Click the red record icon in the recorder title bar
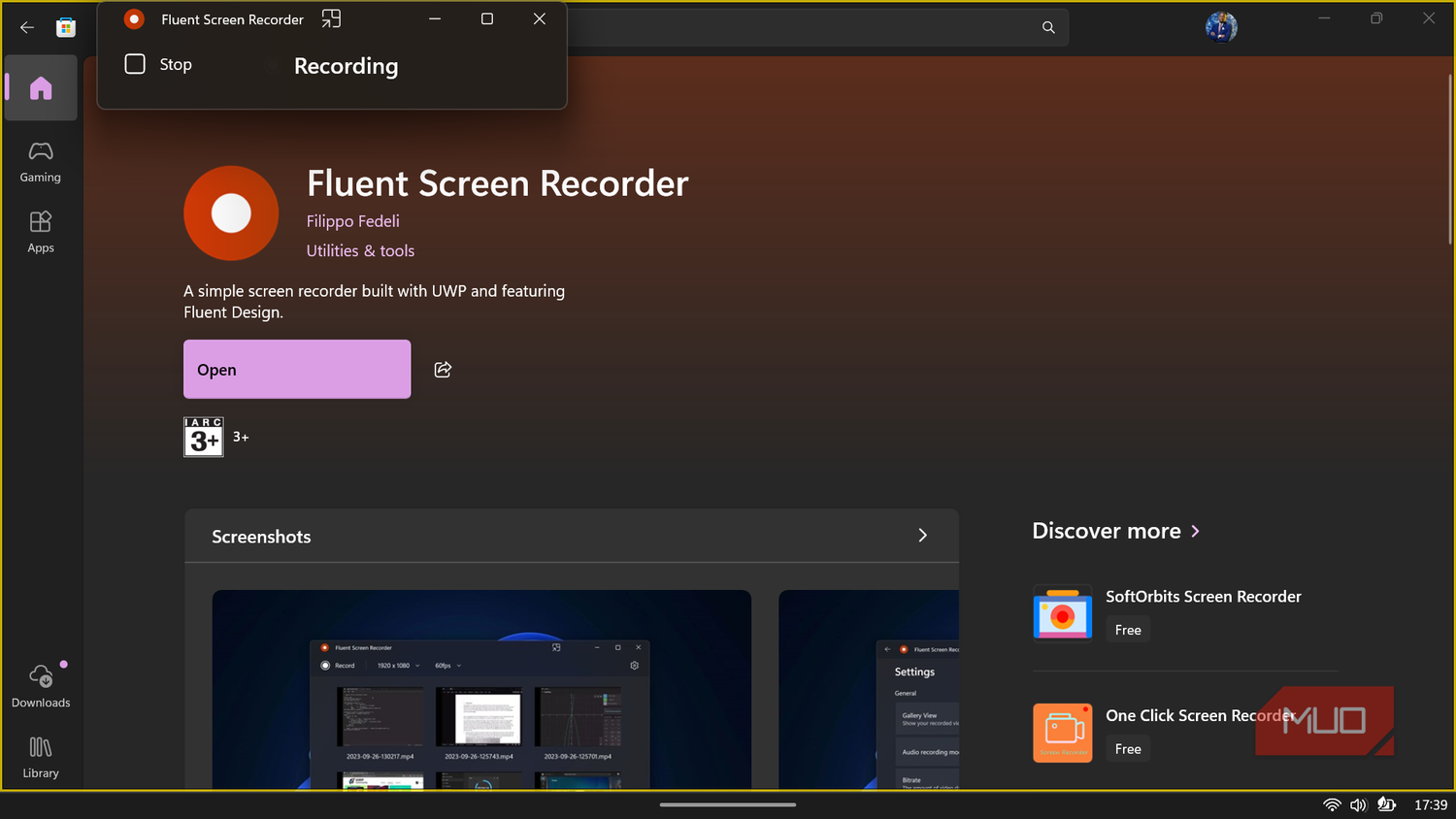 pyautogui.click(x=134, y=18)
